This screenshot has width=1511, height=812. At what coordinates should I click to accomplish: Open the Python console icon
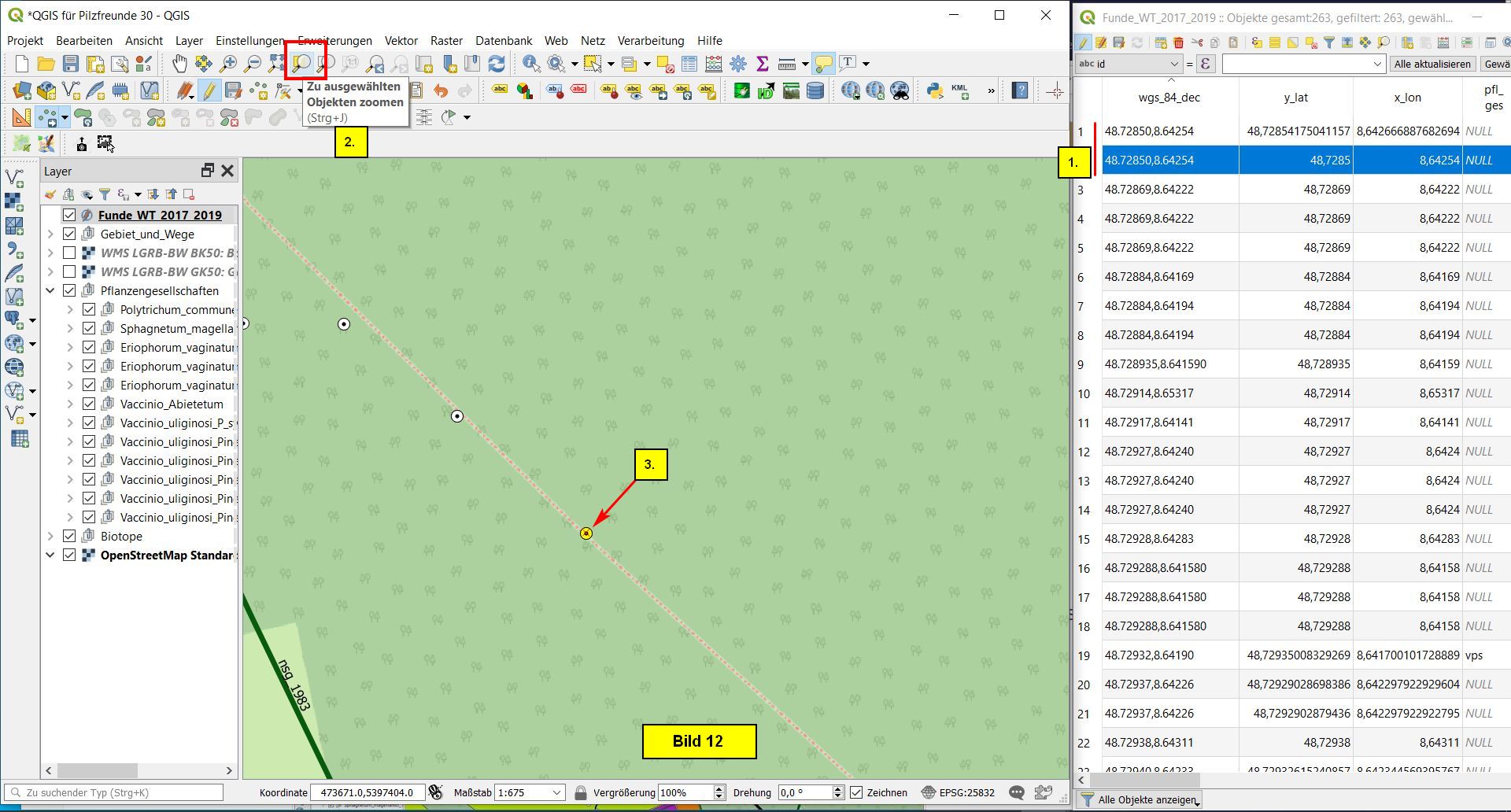934,90
